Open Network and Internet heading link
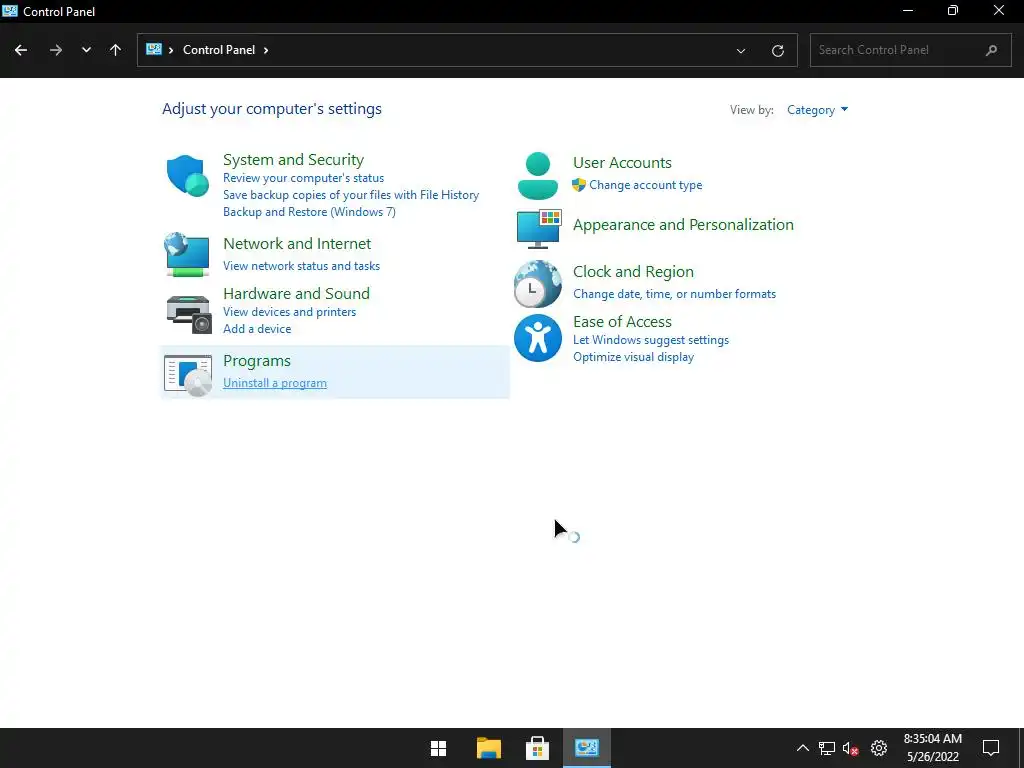This screenshot has width=1024, height=768. pyautogui.click(x=297, y=244)
